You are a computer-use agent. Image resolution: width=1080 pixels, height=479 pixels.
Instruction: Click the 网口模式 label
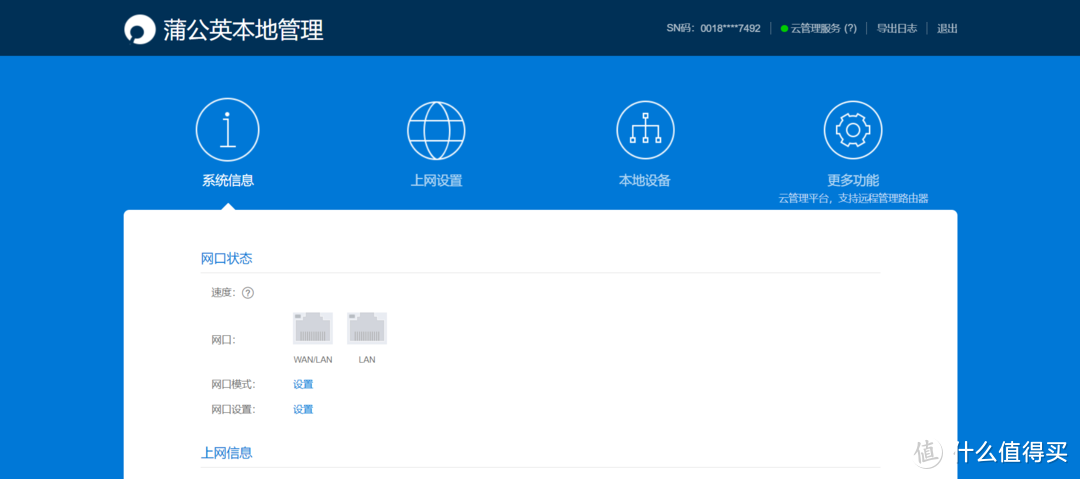click(x=233, y=385)
